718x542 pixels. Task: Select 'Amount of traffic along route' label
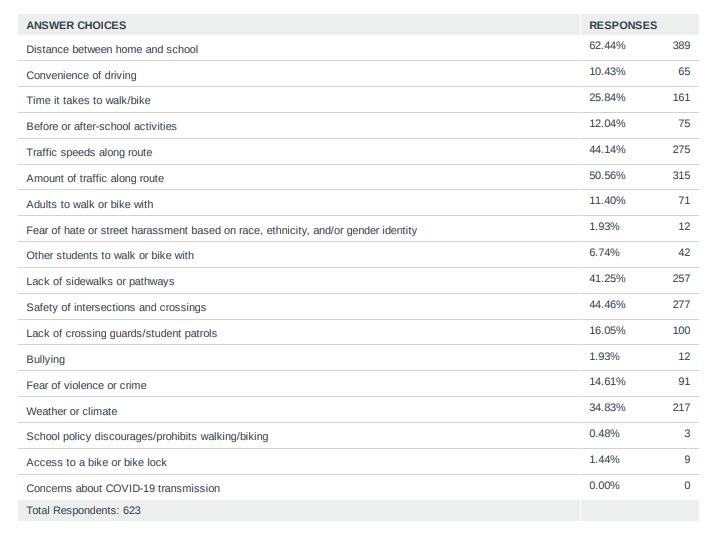(x=95, y=178)
